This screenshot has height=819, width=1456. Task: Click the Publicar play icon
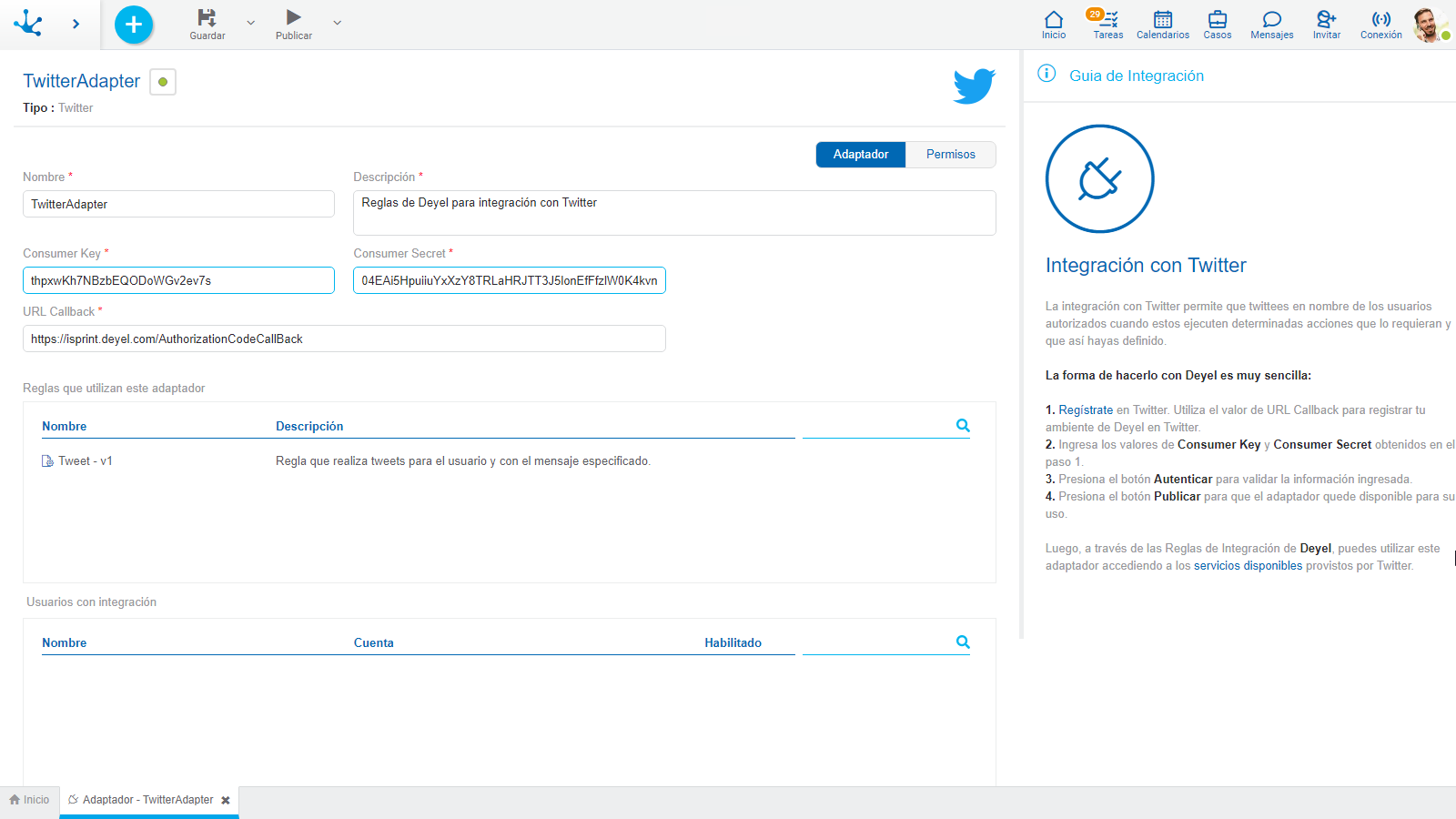(293, 17)
